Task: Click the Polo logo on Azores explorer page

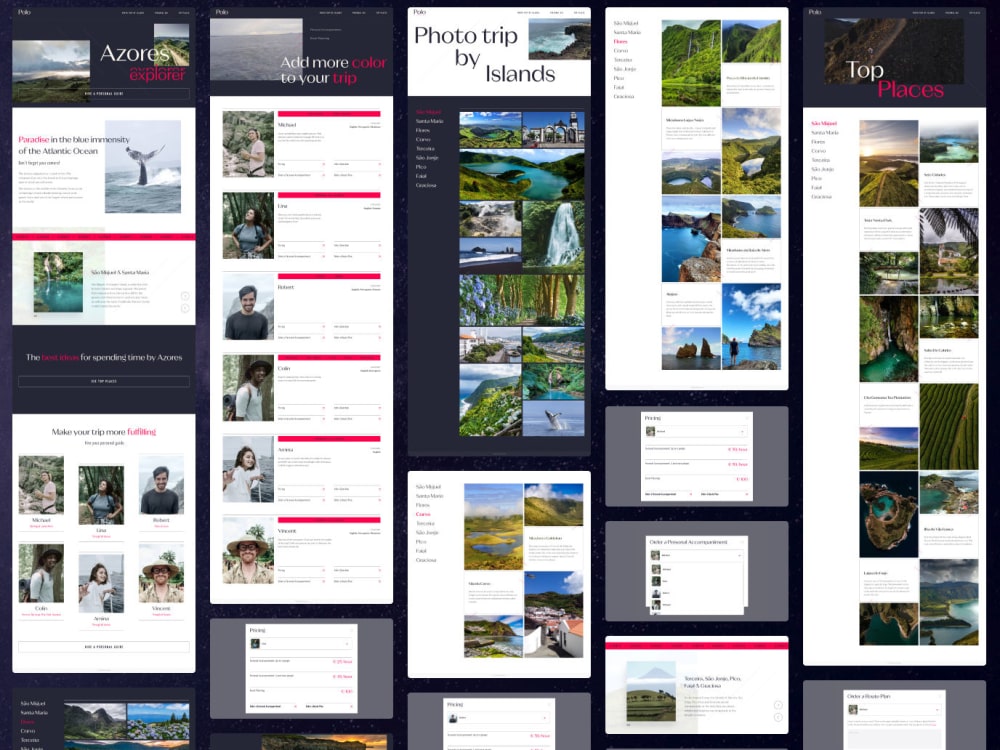Action: coord(24,12)
